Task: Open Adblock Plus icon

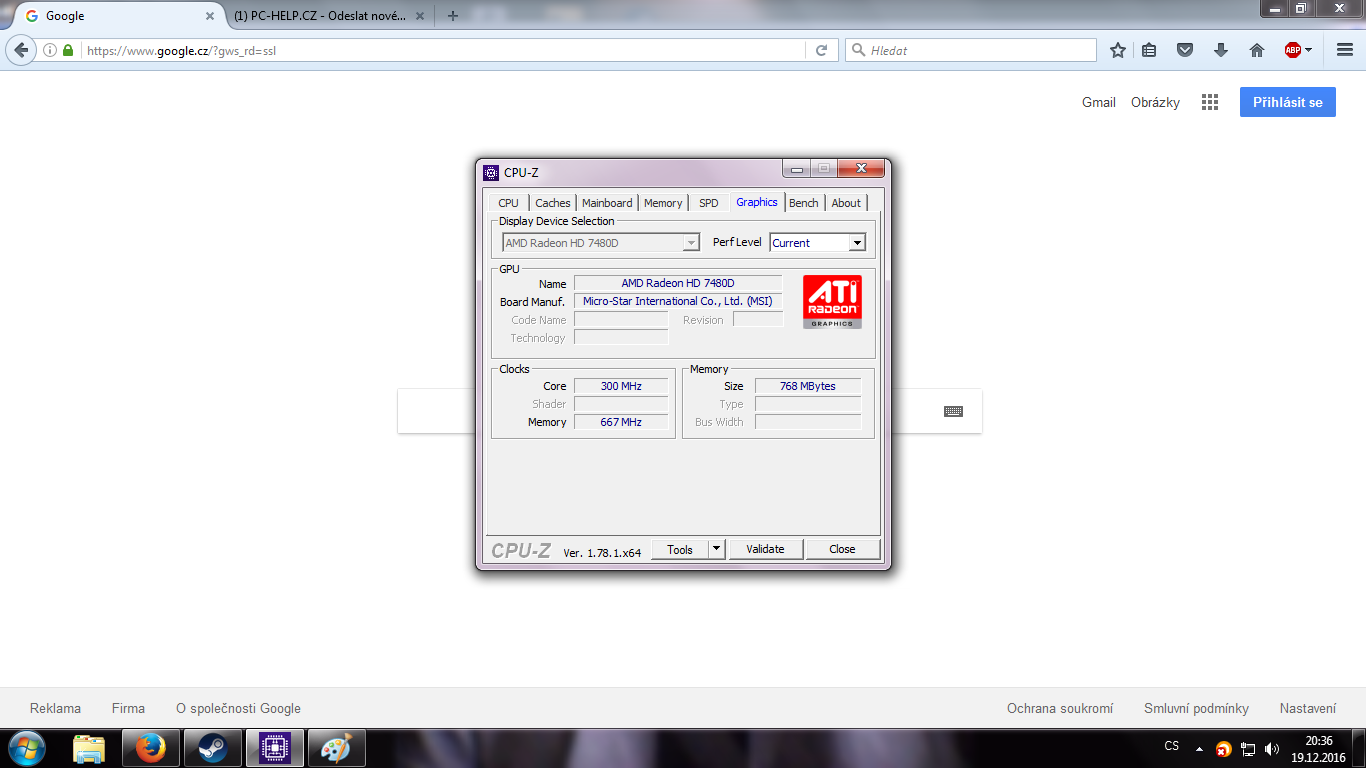Action: (x=1293, y=50)
